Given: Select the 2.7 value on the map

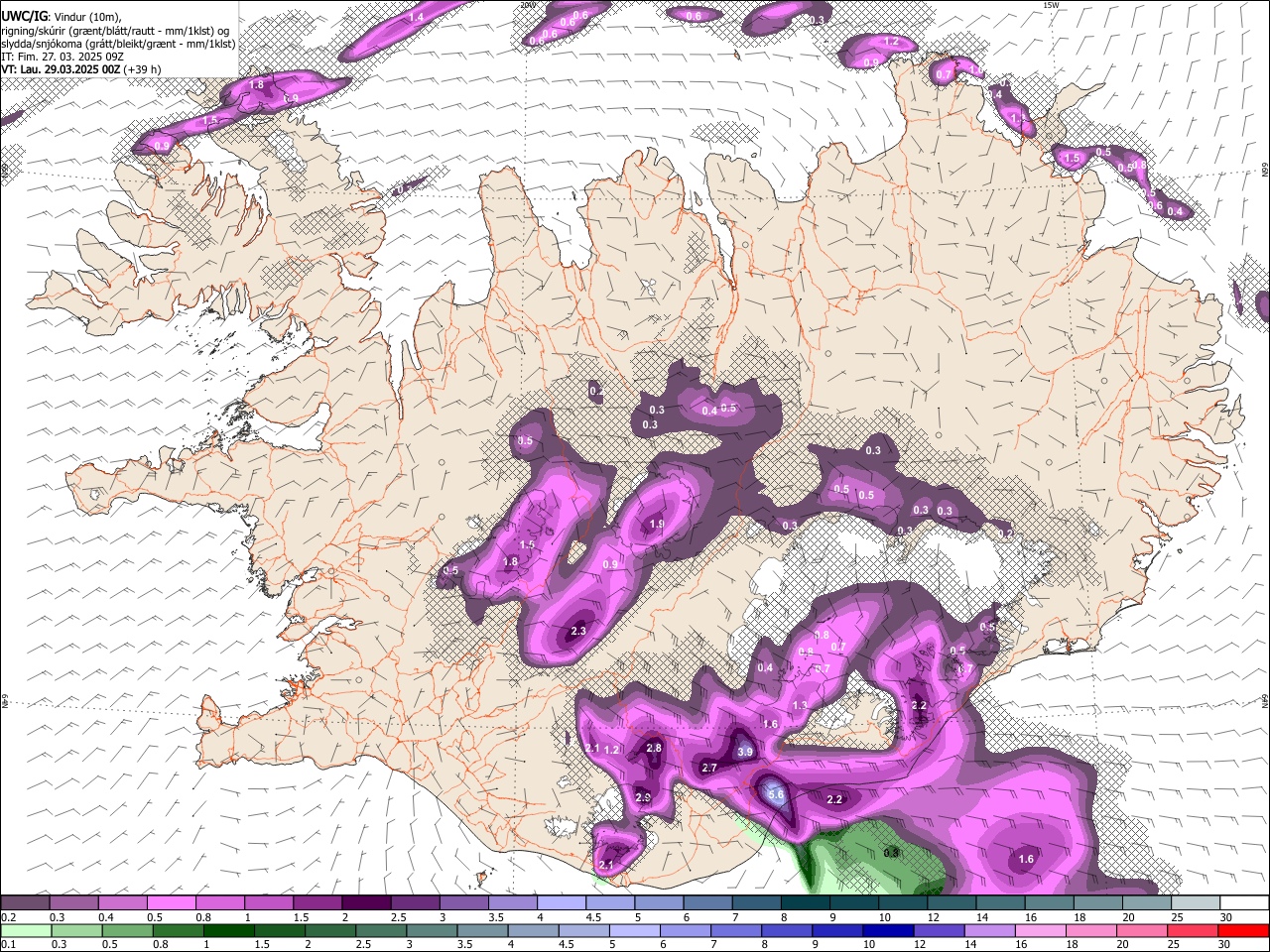Looking at the screenshot, I should 709,768.
